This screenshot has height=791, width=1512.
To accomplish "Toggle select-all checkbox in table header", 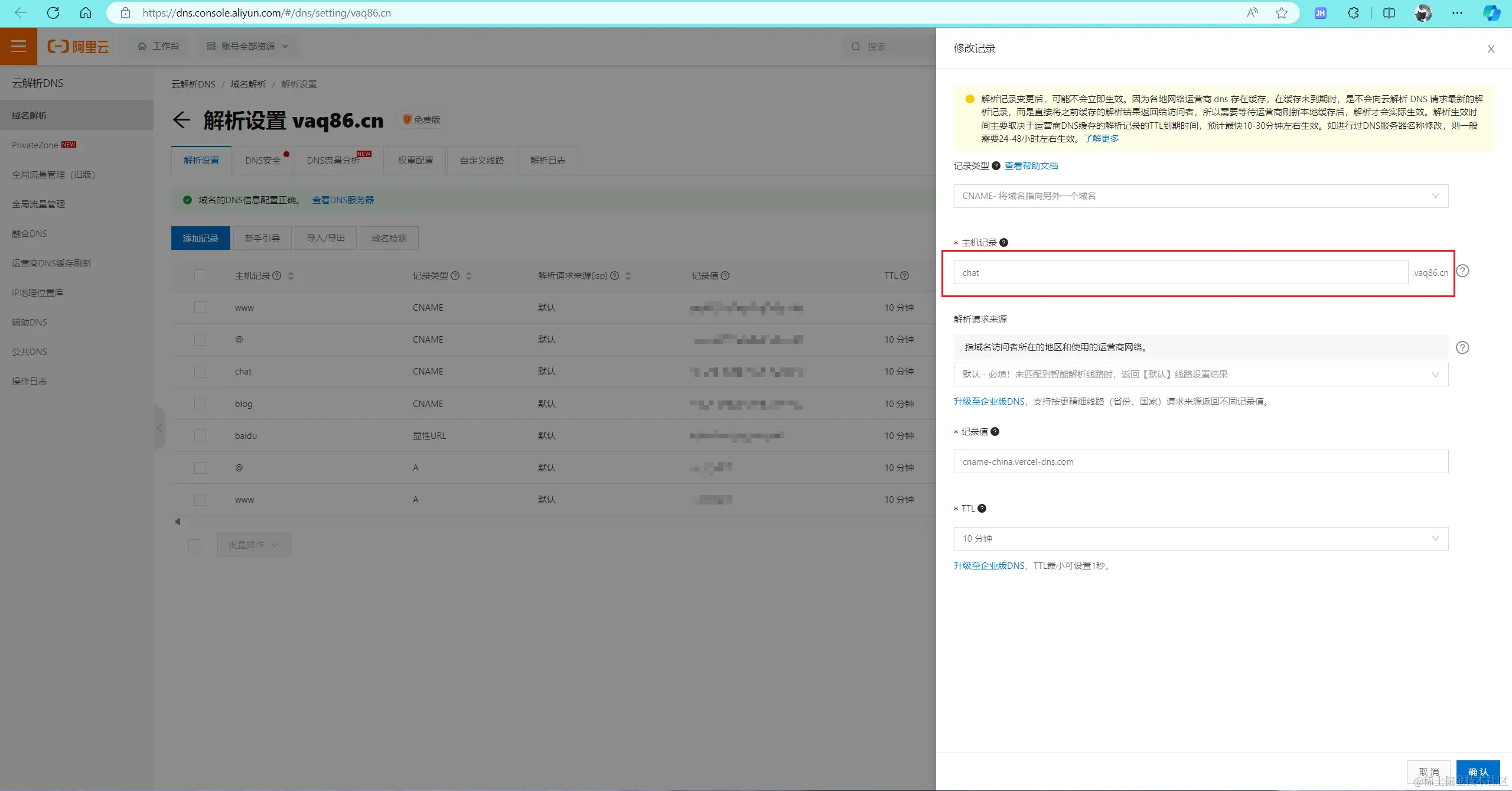I will [200, 275].
